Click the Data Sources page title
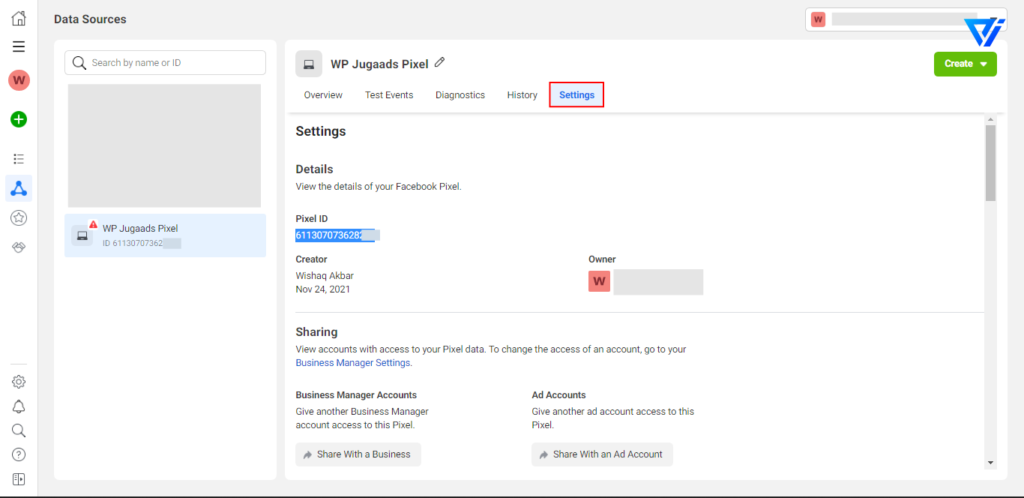This screenshot has height=498, width=1024. point(90,20)
